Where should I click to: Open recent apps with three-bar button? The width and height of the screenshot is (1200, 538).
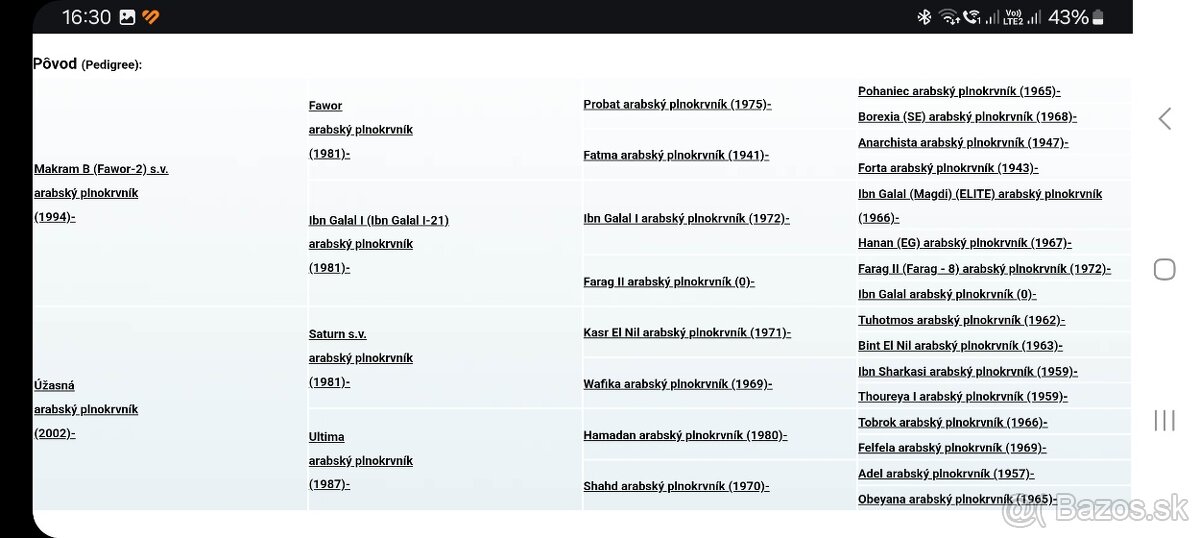[x=1164, y=420]
